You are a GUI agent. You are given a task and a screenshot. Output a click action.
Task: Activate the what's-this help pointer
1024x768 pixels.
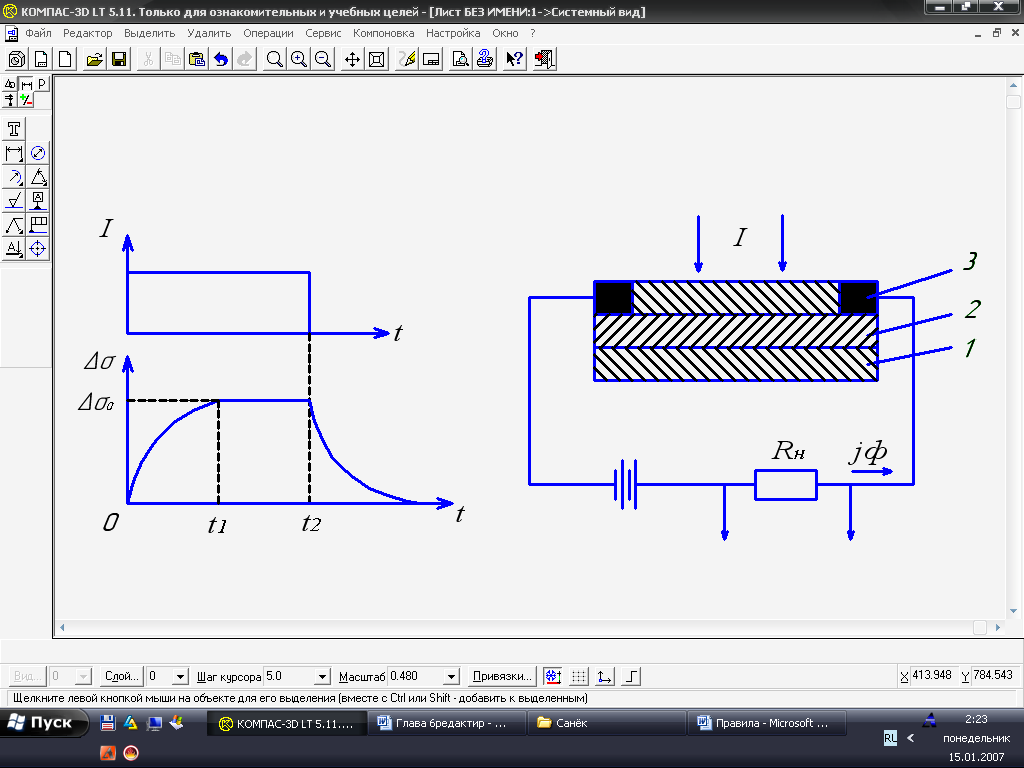[x=515, y=59]
